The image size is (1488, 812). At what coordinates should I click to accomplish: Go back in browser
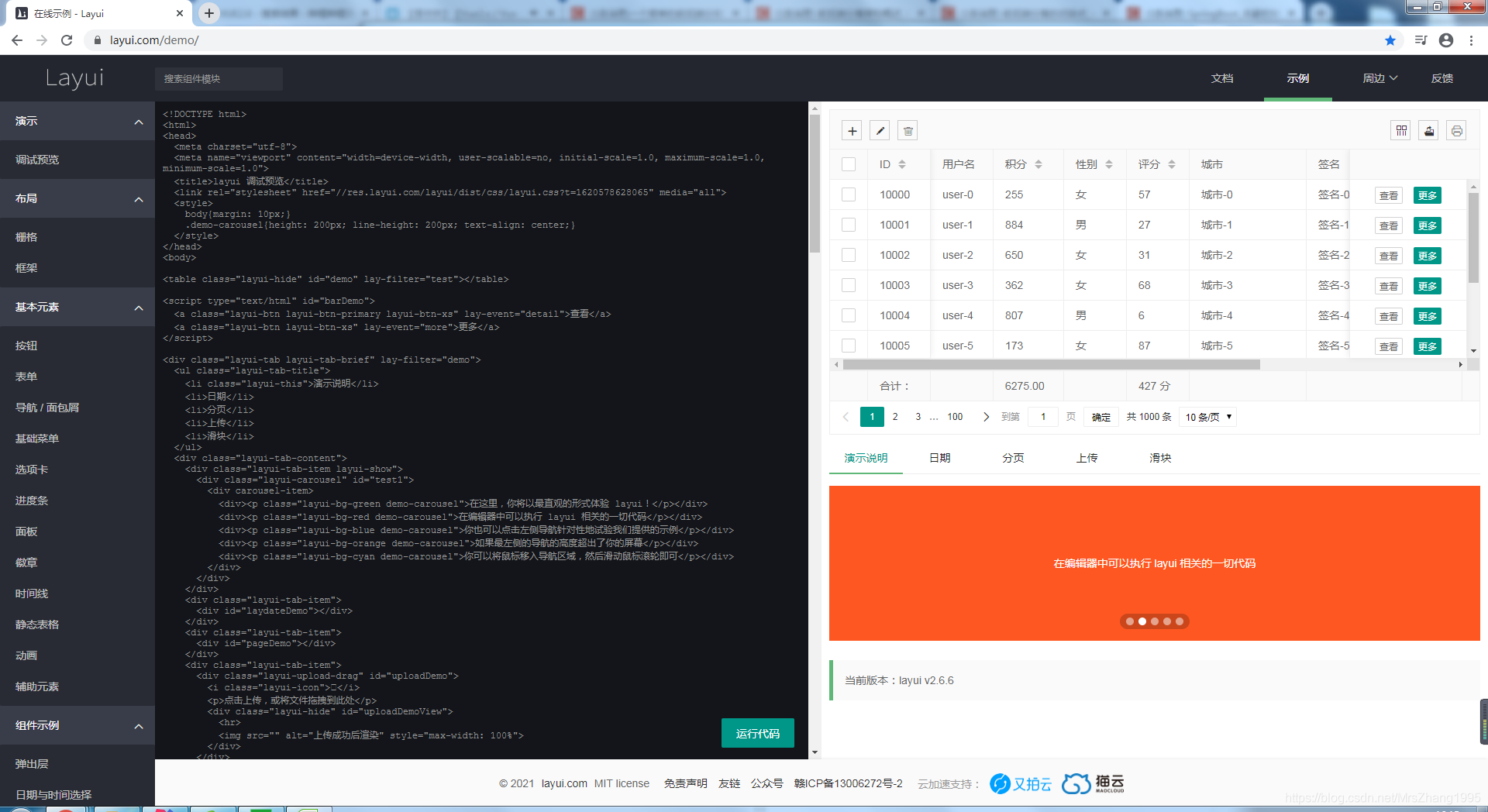(x=17, y=40)
